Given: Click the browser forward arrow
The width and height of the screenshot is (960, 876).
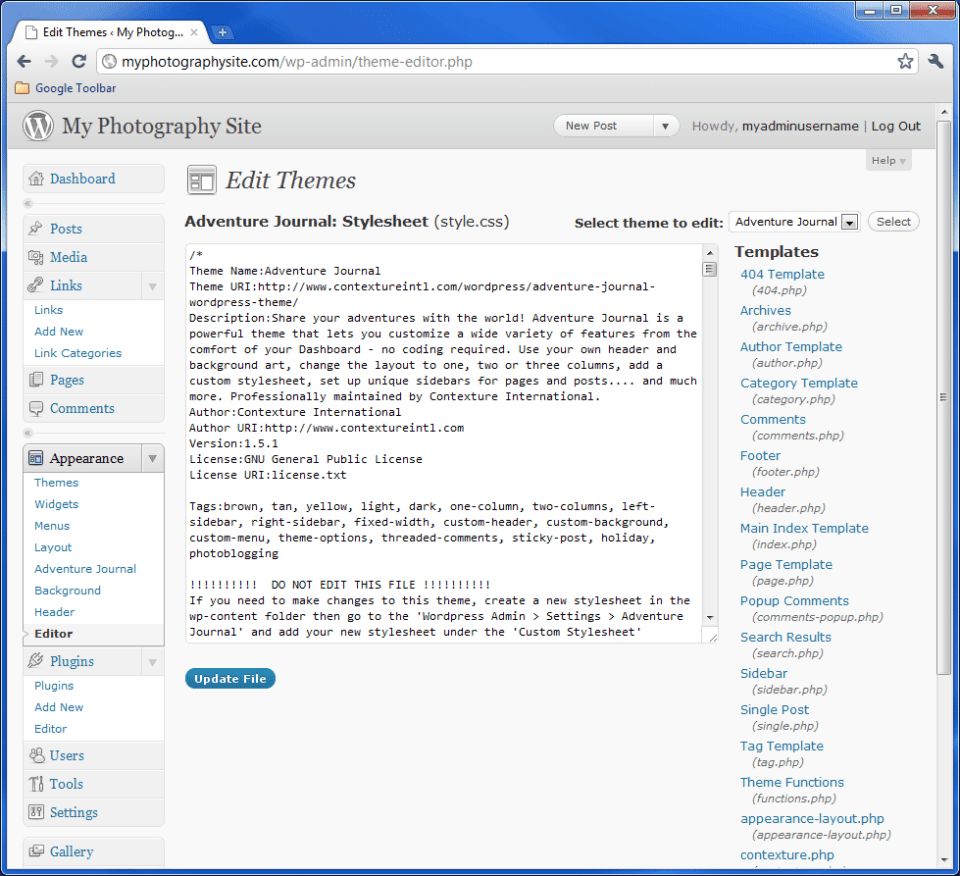Looking at the screenshot, I should click(x=51, y=61).
